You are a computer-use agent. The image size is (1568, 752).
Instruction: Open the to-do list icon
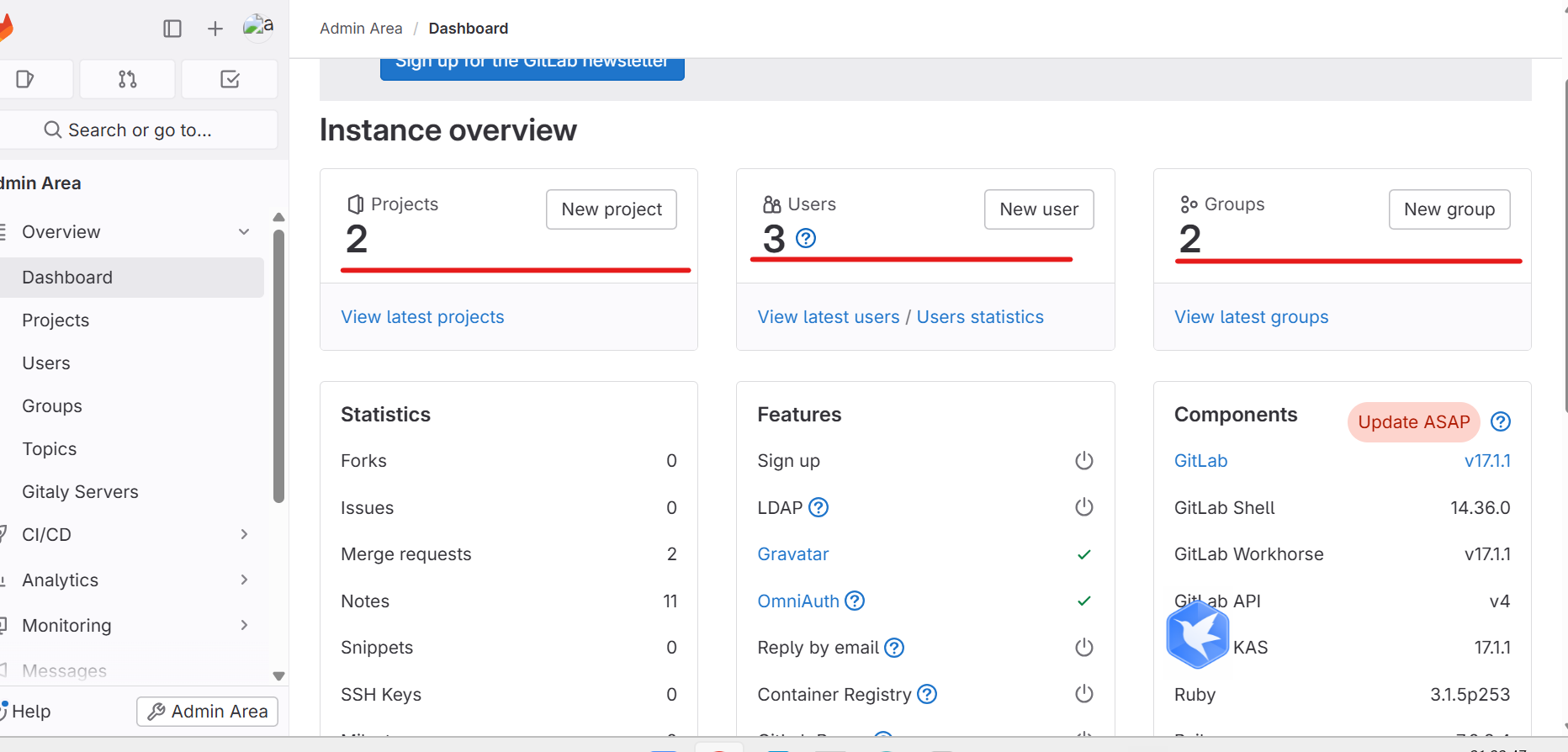point(230,79)
